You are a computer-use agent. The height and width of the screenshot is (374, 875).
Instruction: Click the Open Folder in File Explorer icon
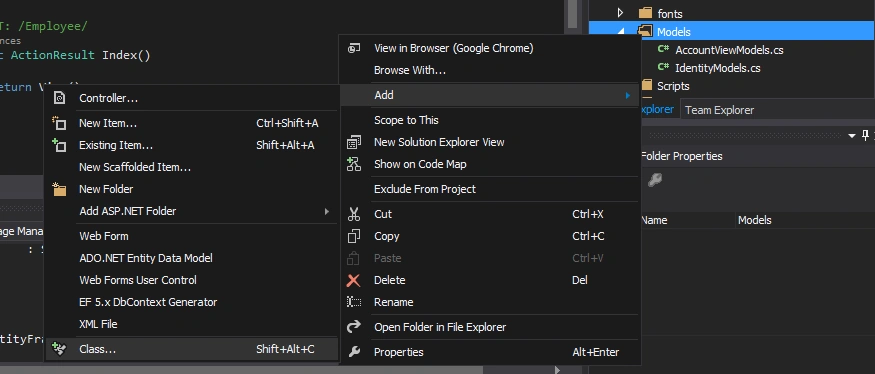point(354,327)
